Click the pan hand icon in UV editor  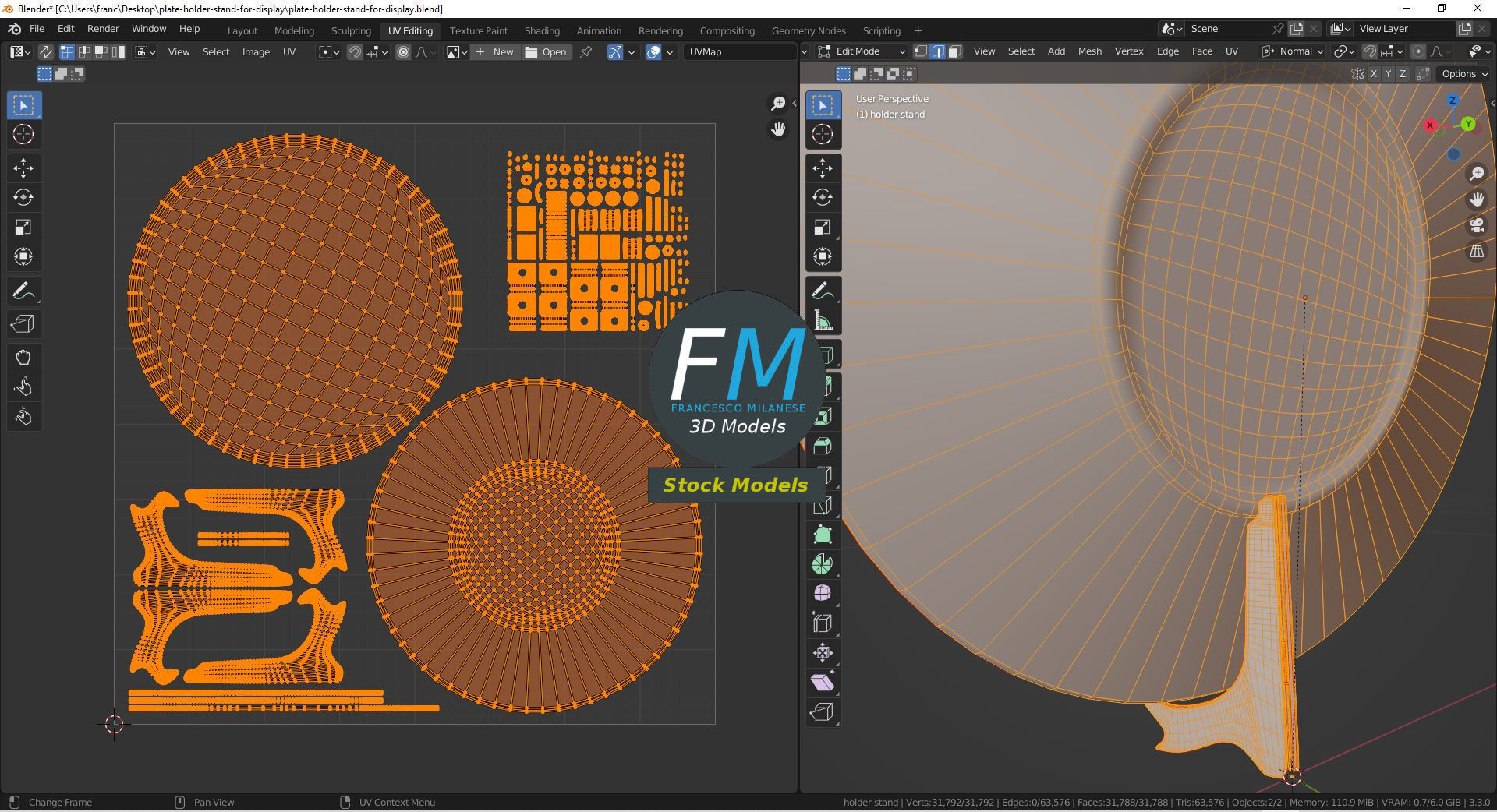[777, 129]
